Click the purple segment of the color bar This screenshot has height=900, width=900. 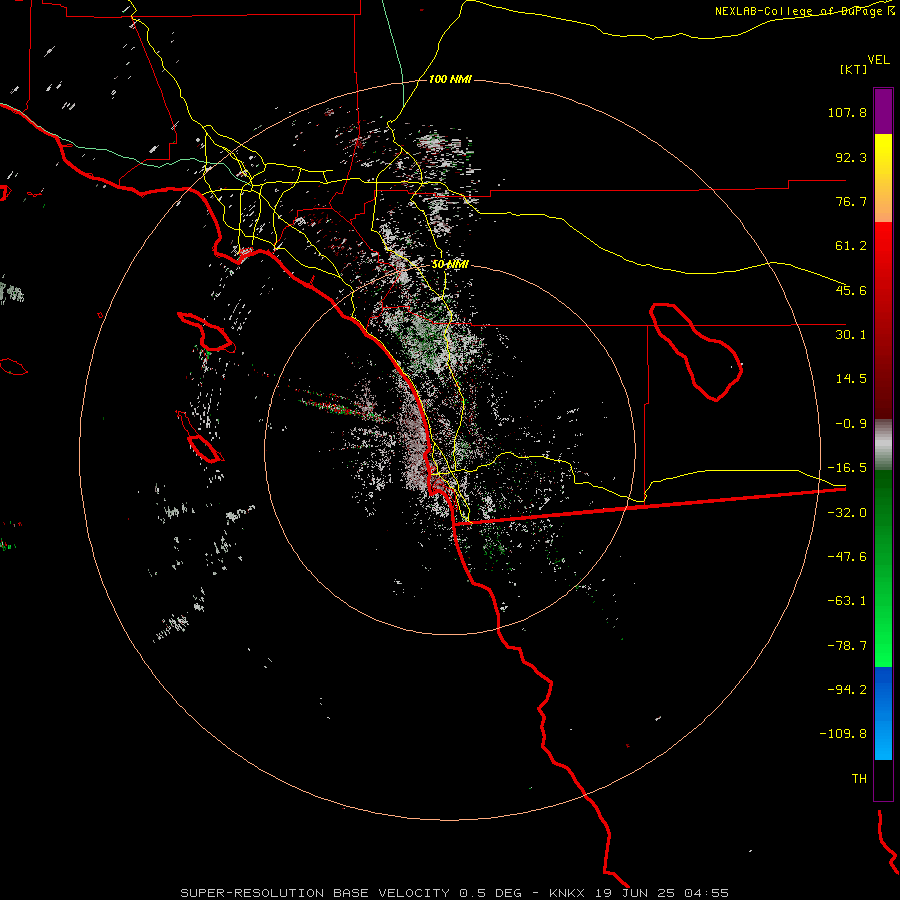pos(883,111)
